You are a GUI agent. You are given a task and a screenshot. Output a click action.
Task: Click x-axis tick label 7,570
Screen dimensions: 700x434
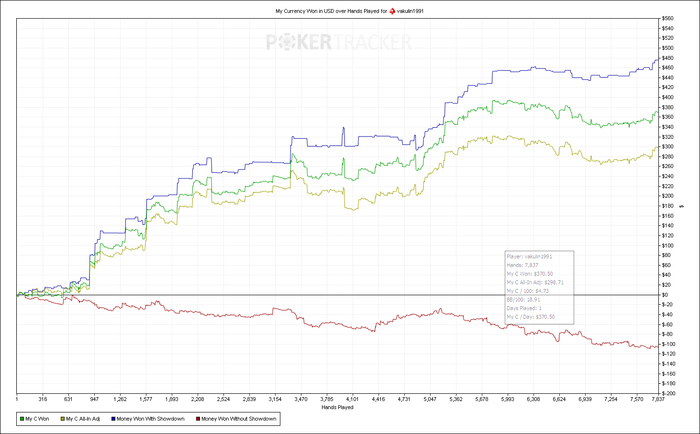click(x=637, y=399)
